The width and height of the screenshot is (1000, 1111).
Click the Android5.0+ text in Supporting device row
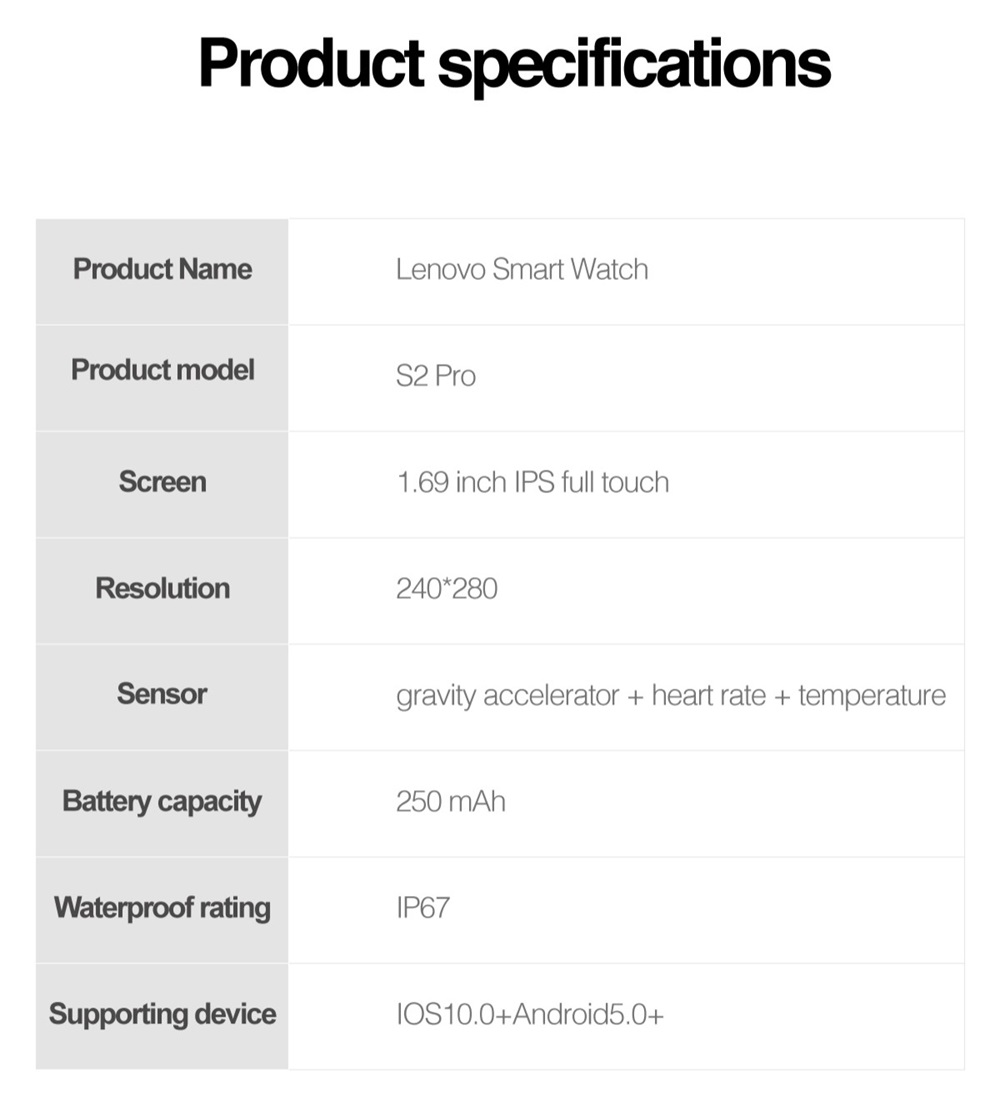click(x=588, y=1015)
